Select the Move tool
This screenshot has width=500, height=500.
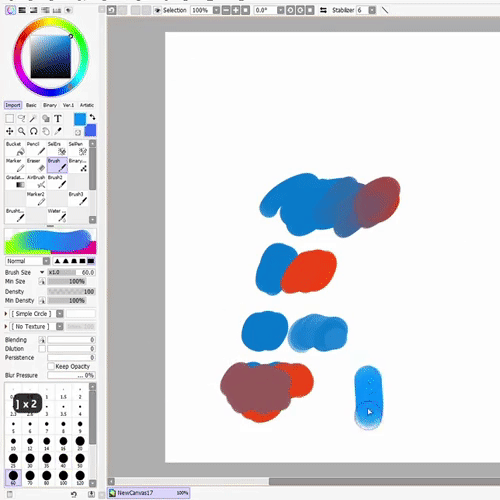coord(10,131)
